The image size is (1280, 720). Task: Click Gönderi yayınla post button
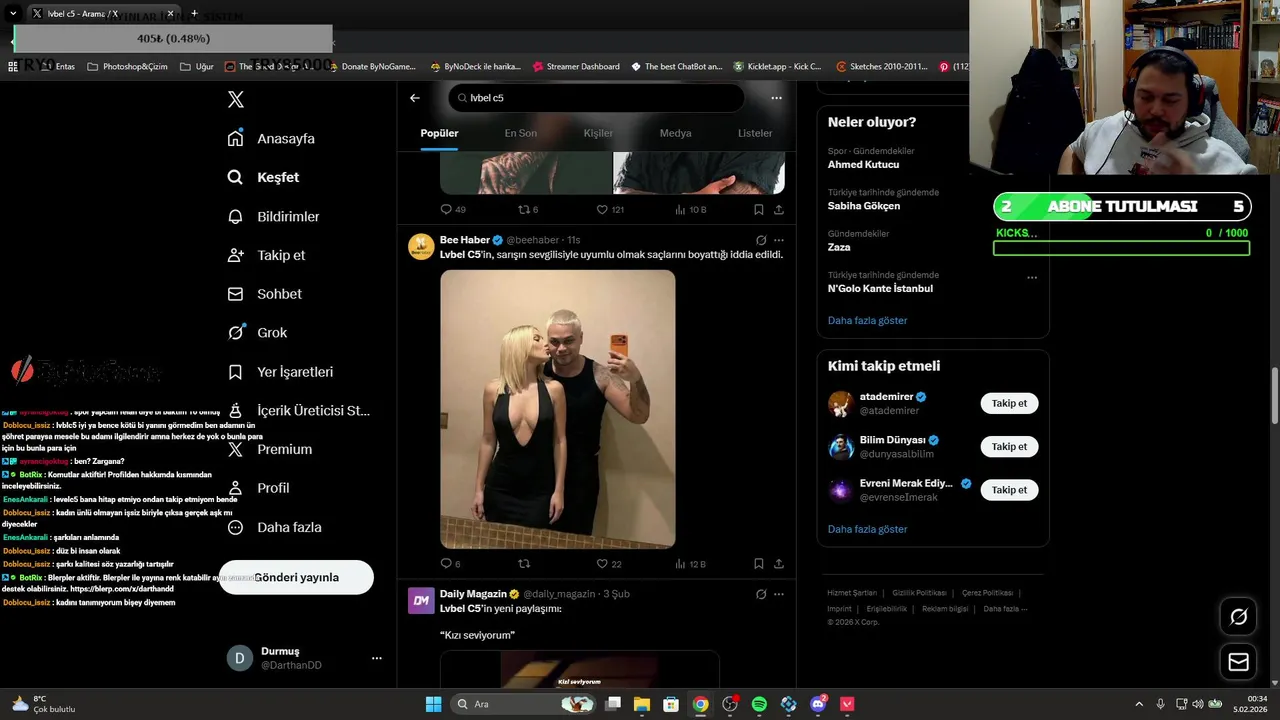296,577
